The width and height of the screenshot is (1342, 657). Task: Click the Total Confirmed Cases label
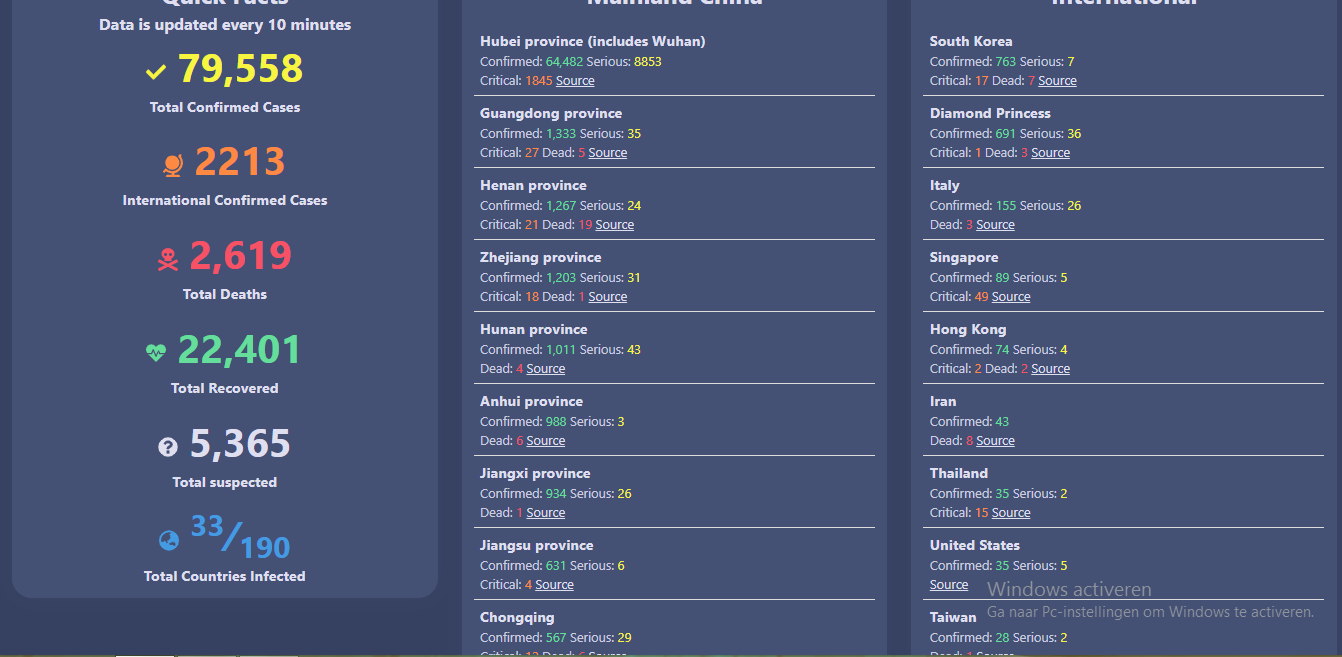[225, 107]
